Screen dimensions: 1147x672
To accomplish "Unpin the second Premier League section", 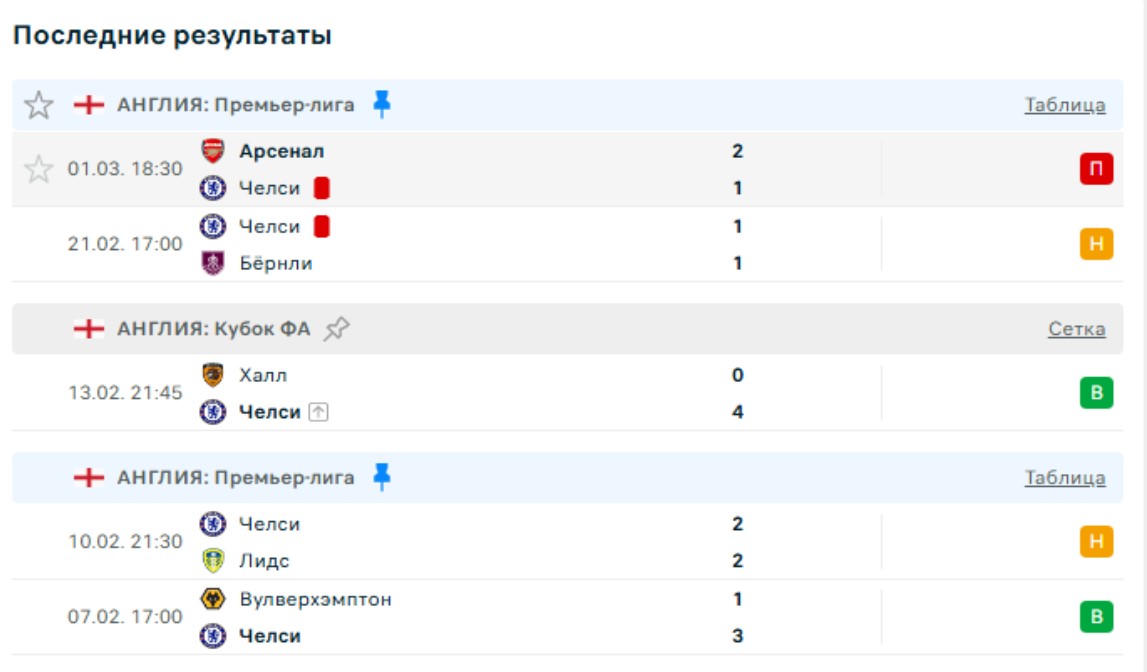I will click(x=381, y=477).
